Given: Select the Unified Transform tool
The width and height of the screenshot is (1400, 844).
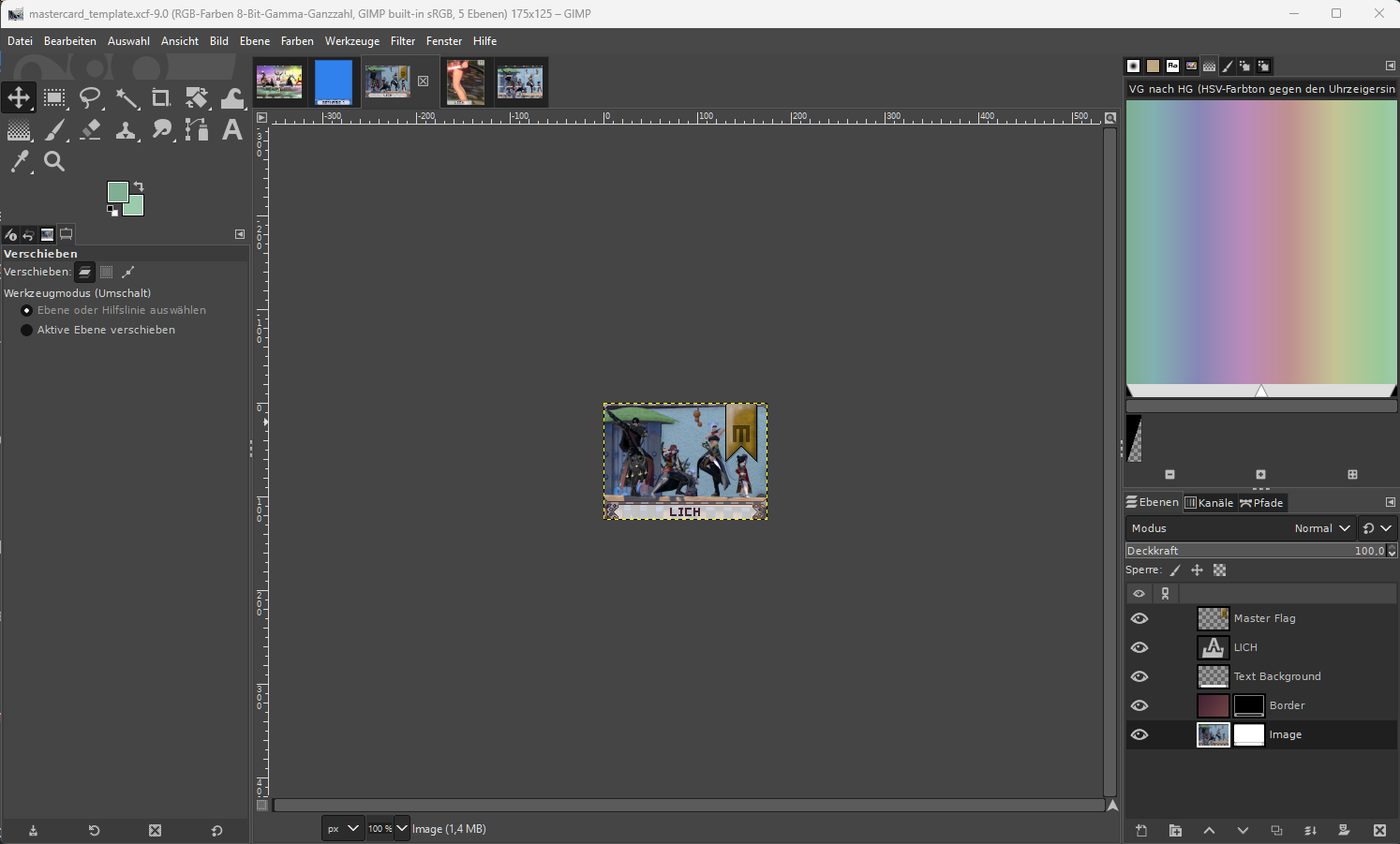Looking at the screenshot, I should coord(197,97).
